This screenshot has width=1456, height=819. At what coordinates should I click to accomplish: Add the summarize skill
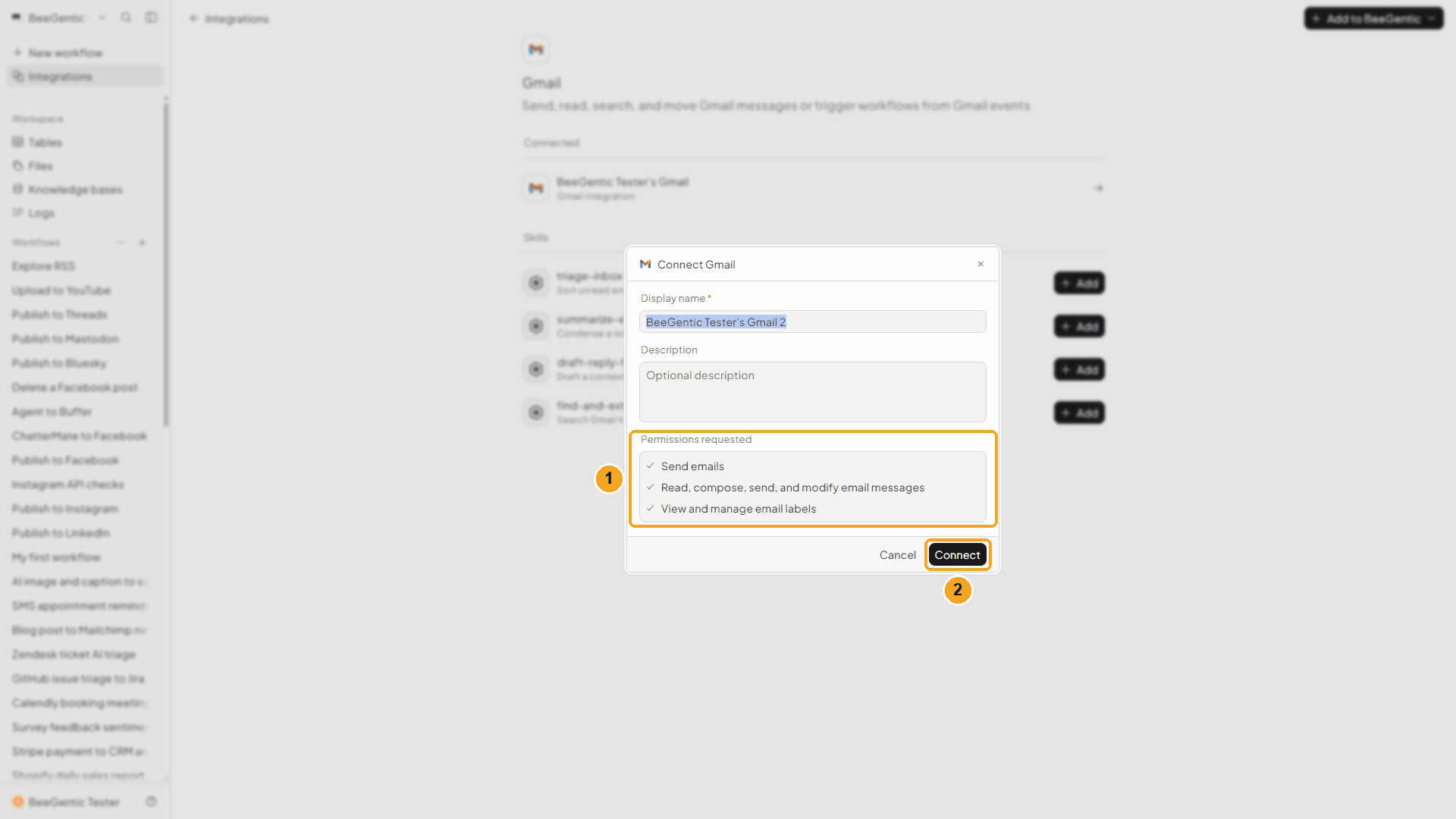click(x=1079, y=326)
